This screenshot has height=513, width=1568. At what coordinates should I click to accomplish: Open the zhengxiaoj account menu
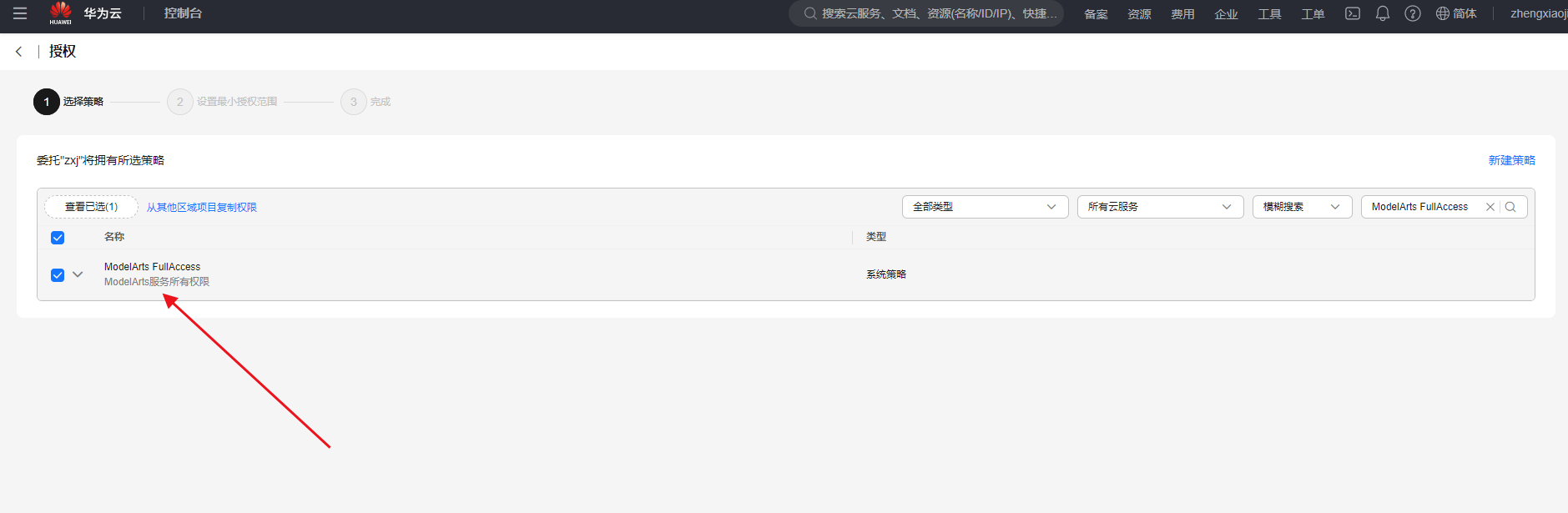click(1539, 14)
